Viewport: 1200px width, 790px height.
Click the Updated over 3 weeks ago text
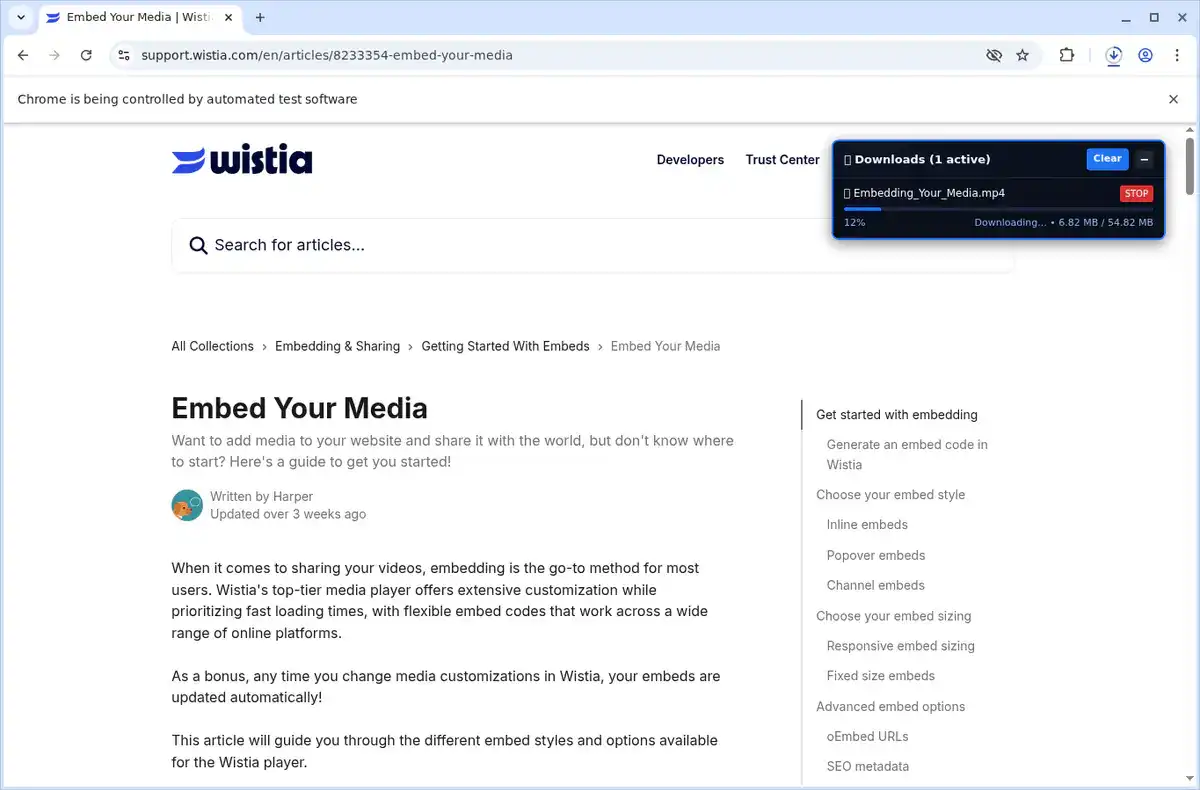point(288,514)
